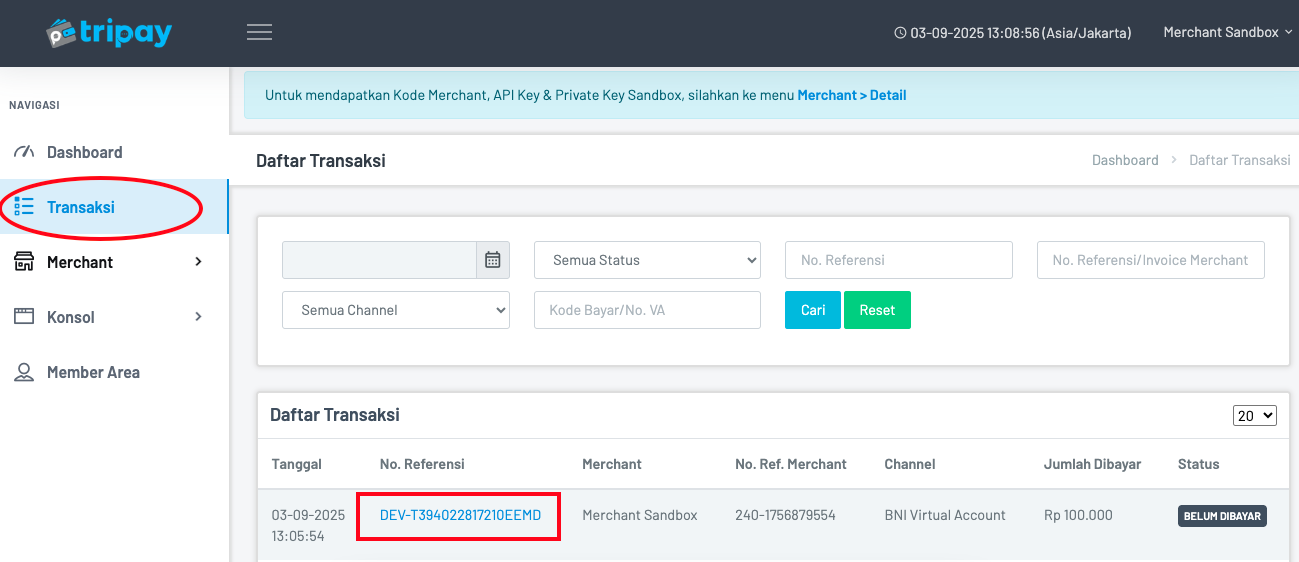The image size is (1299, 562).
Task: Click the Merchant store icon
Action: coord(24,262)
